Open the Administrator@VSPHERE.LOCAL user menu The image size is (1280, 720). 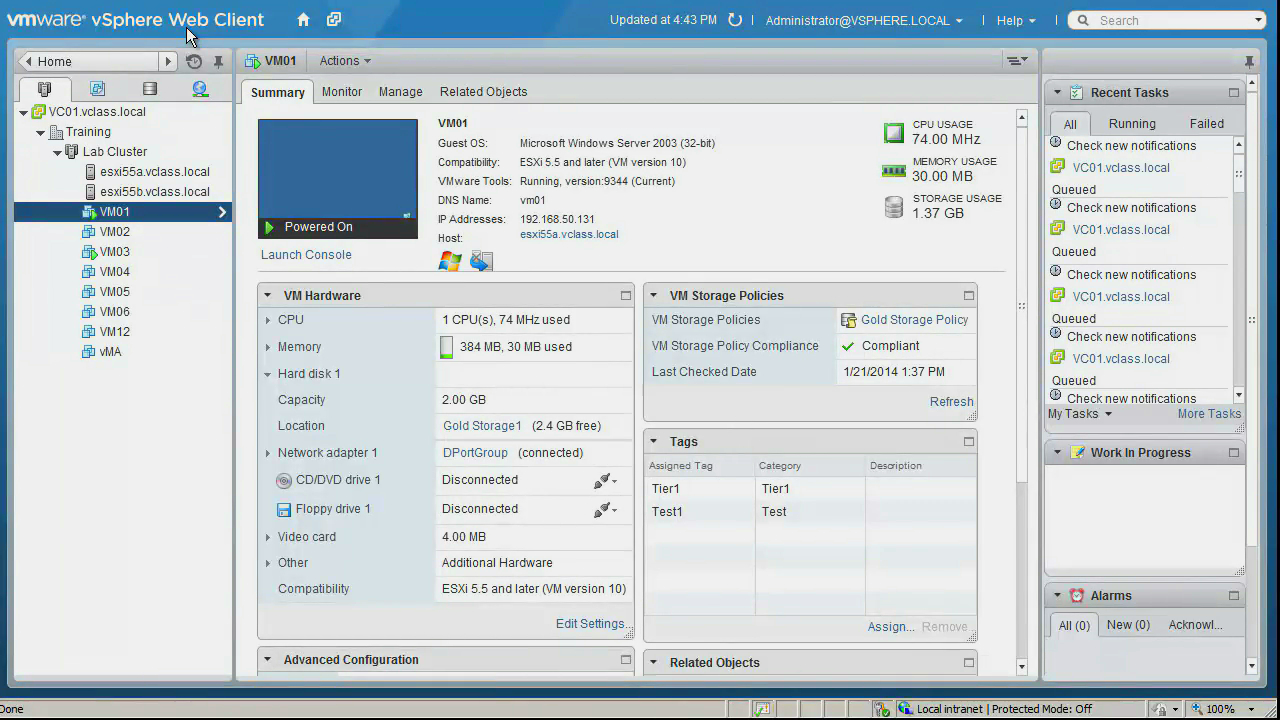[x=864, y=20]
